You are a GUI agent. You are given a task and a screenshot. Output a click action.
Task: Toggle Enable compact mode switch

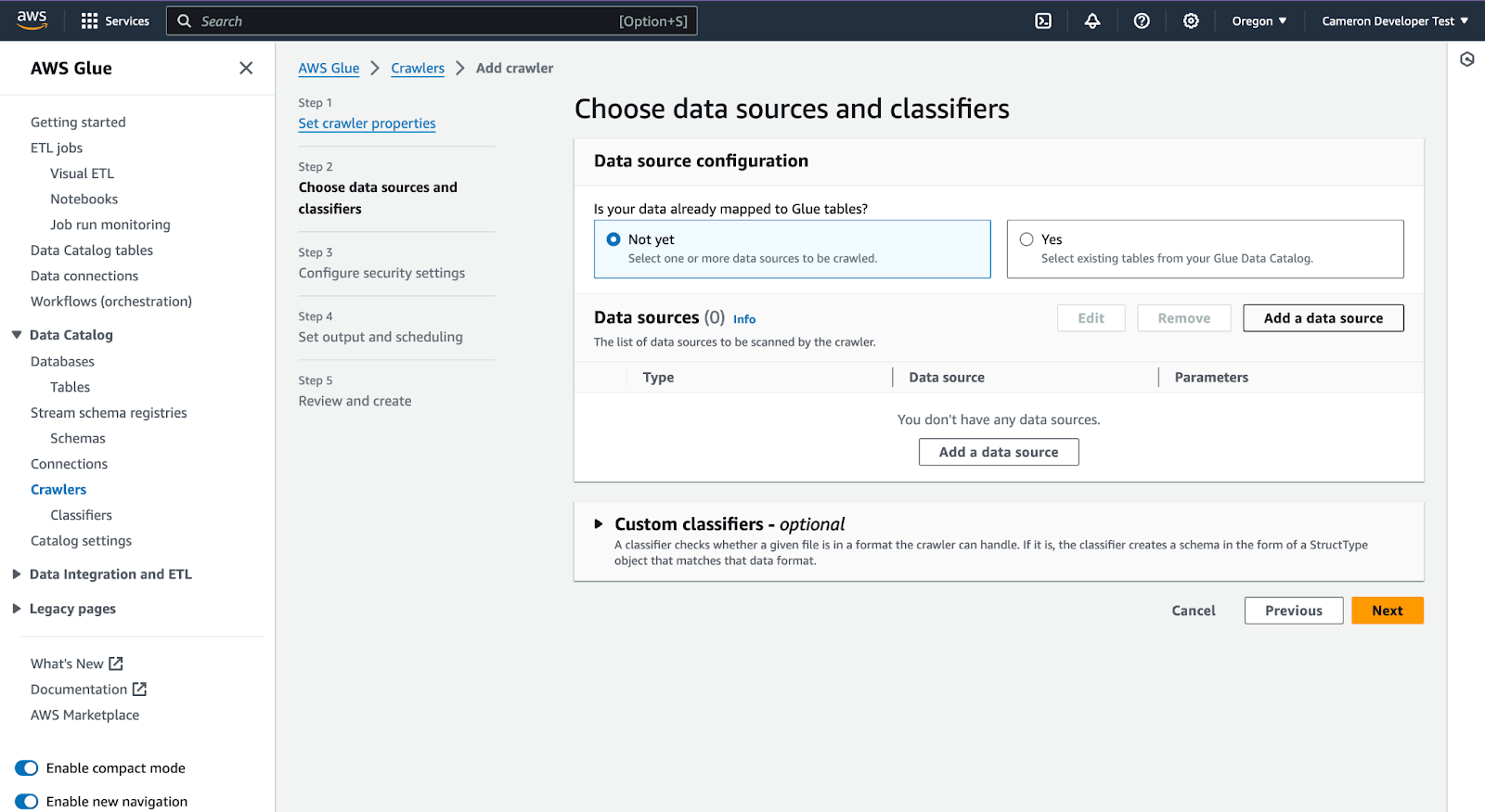pyautogui.click(x=26, y=768)
